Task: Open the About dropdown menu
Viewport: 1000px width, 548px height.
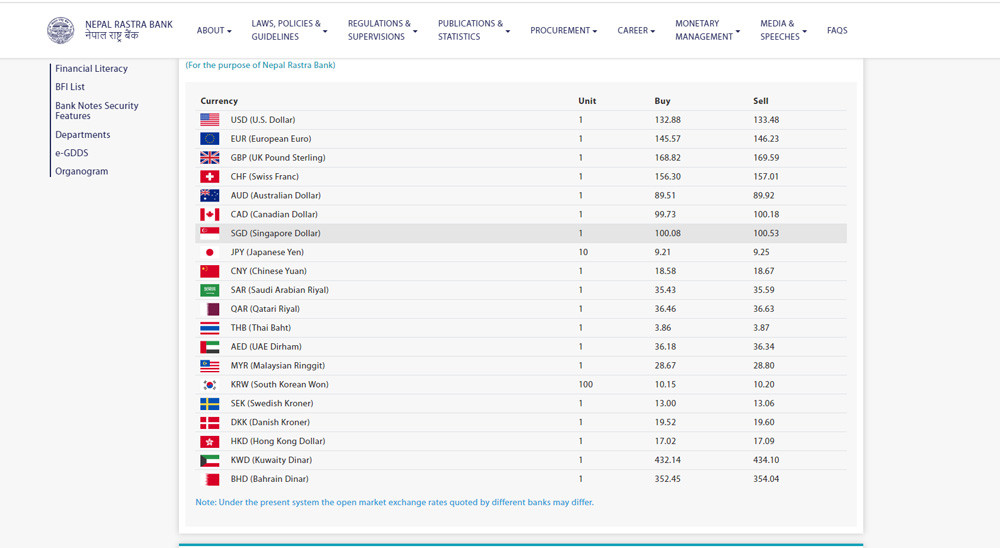Action: pos(214,30)
